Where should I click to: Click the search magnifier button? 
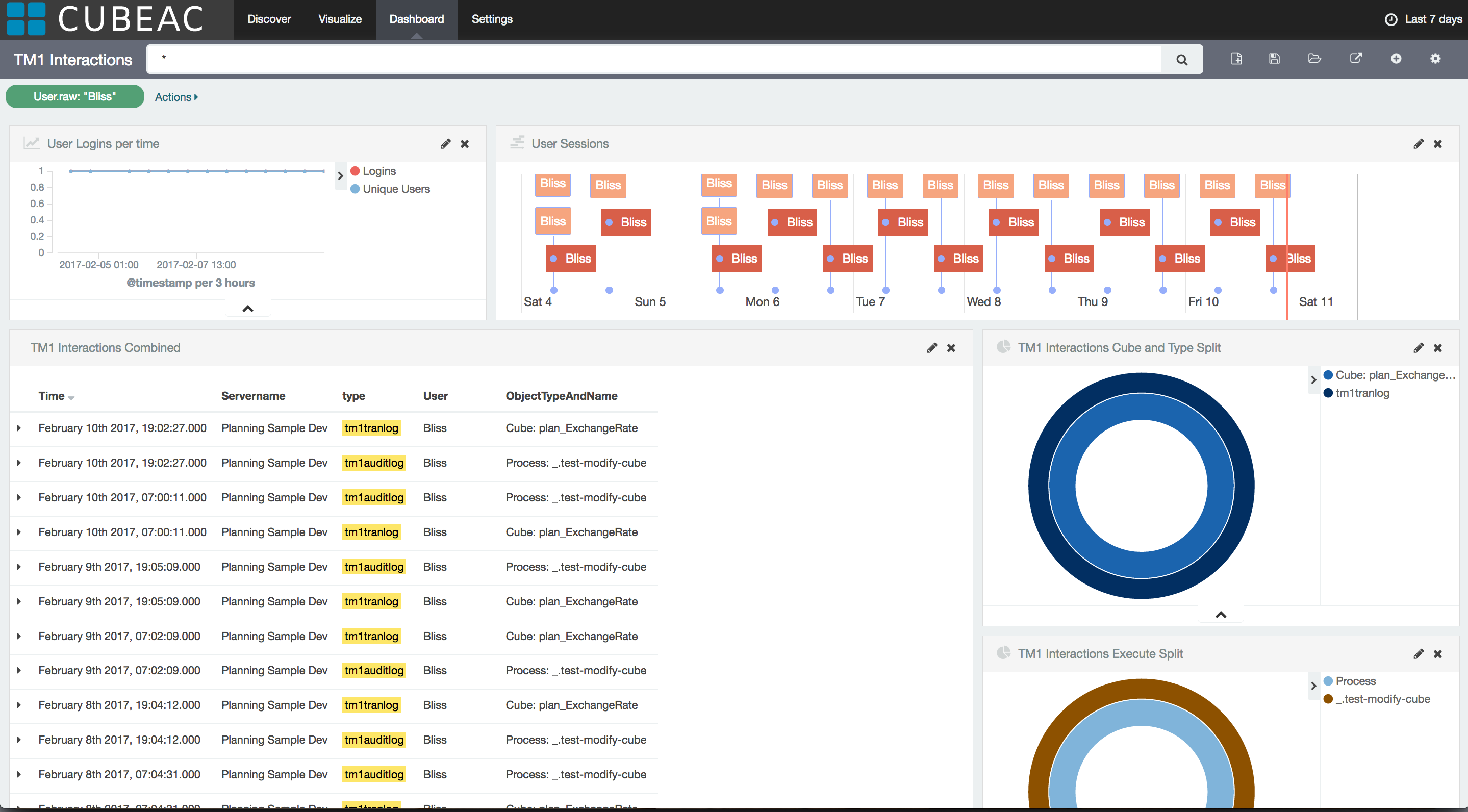1181,59
